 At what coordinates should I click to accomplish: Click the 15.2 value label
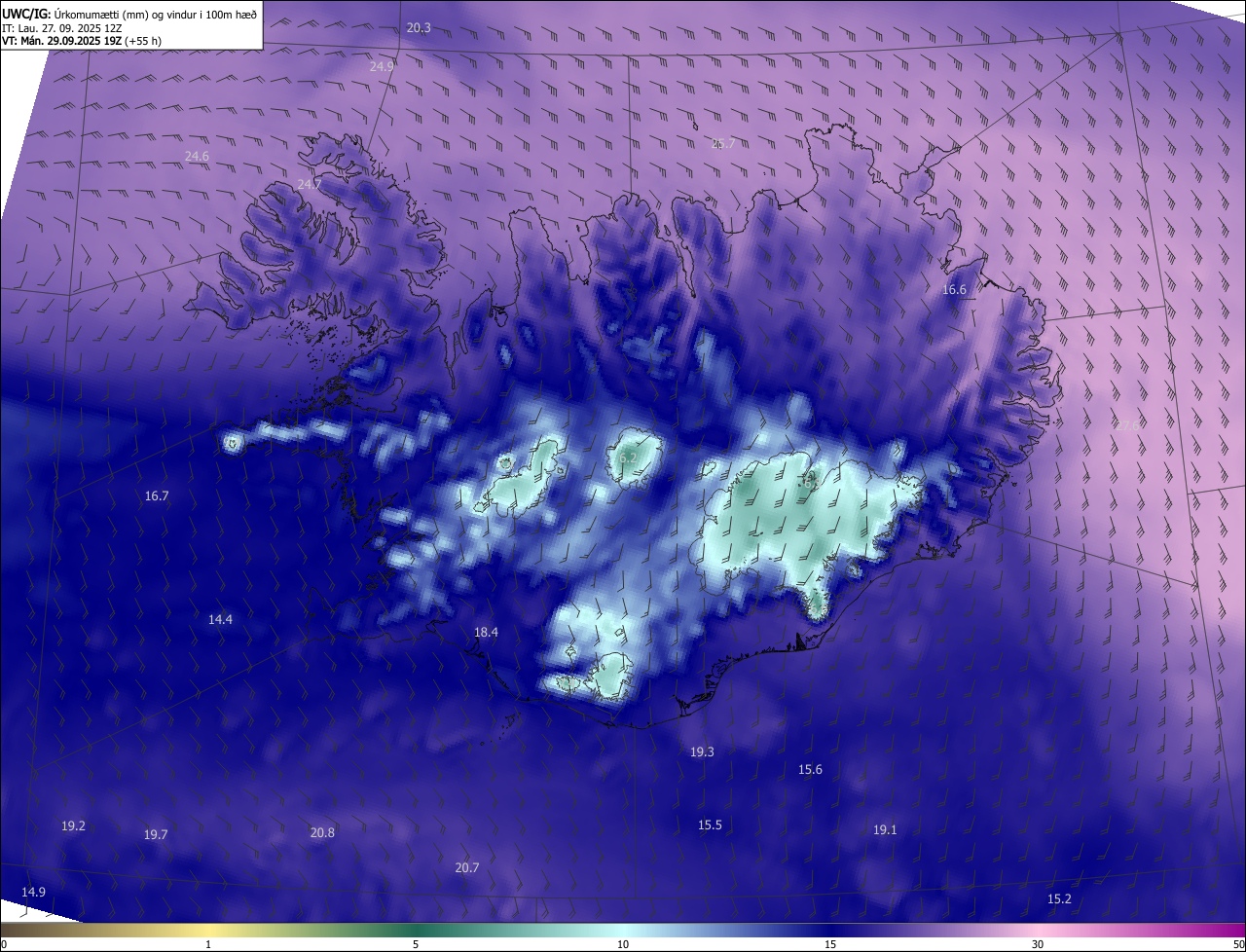coord(1059,899)
